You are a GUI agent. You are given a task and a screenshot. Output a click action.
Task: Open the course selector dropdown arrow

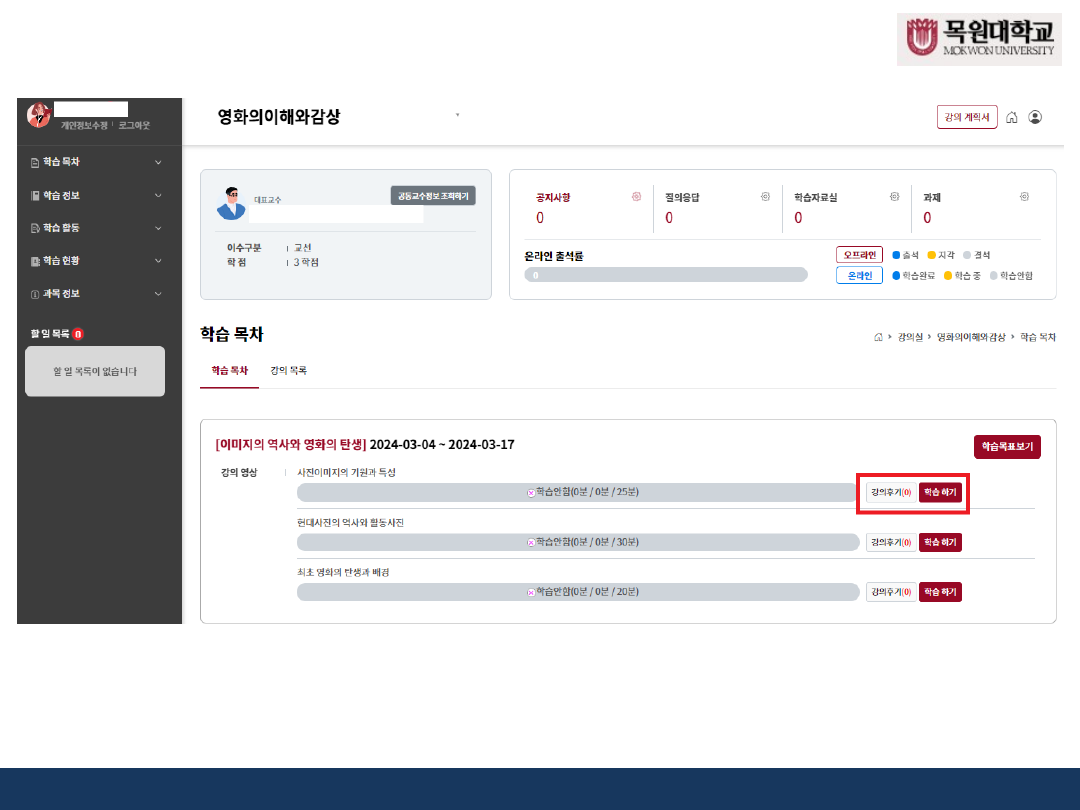click(458, 116)
